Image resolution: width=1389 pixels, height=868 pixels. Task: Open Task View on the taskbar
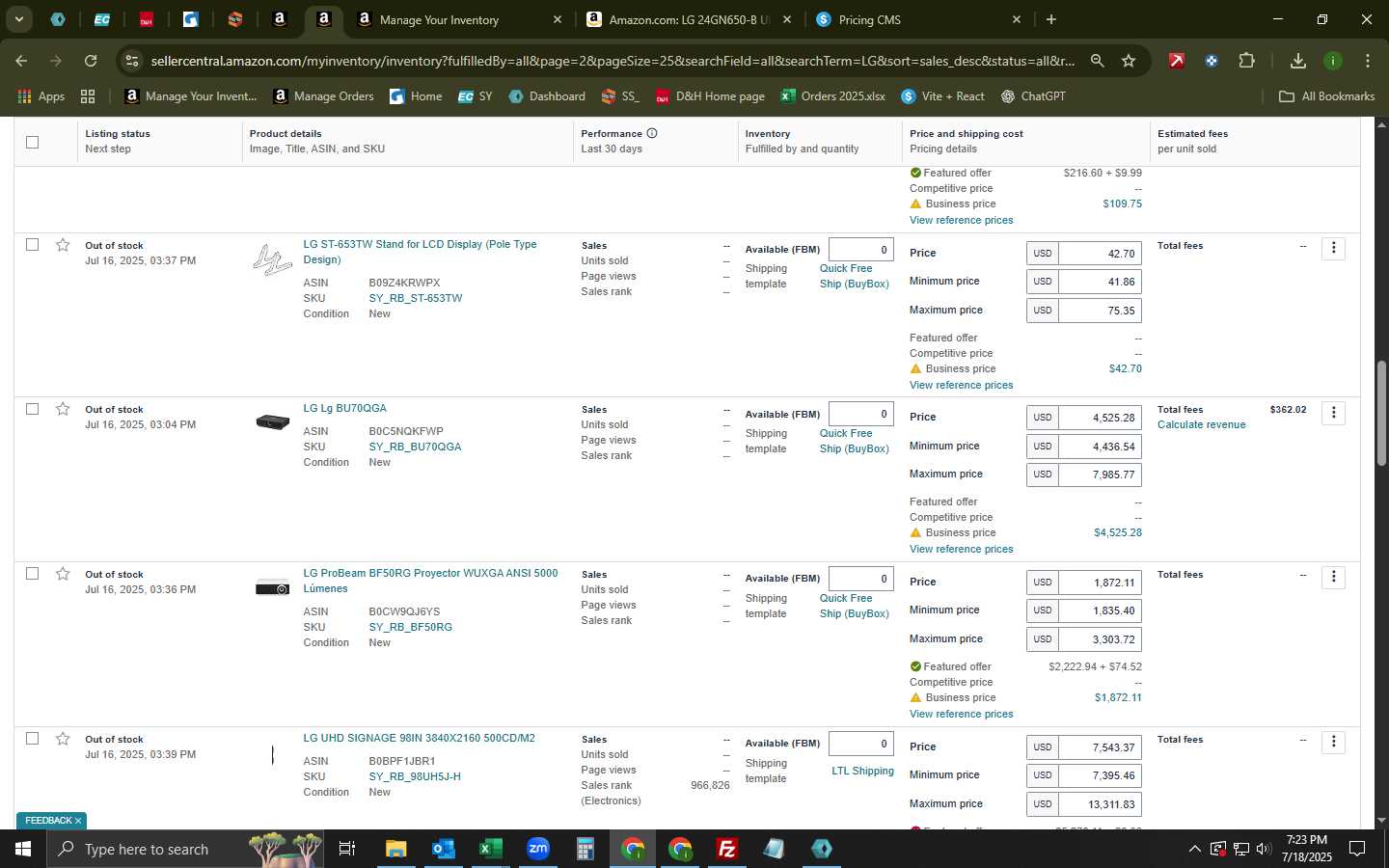[347, 849]
